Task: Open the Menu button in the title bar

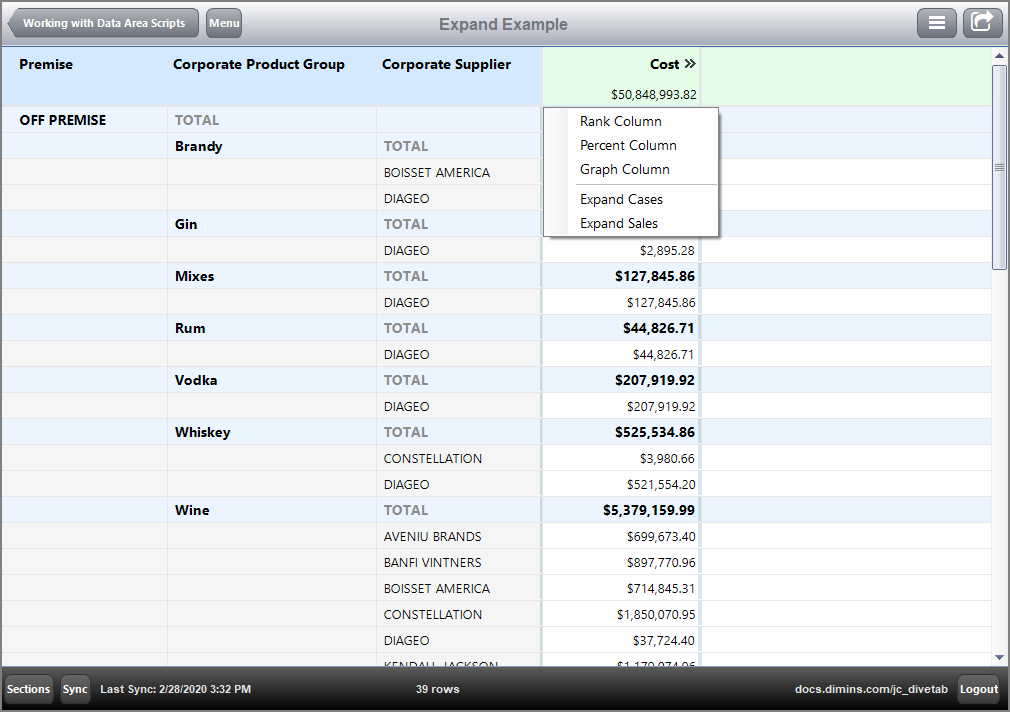Action: tap(223, 22)
